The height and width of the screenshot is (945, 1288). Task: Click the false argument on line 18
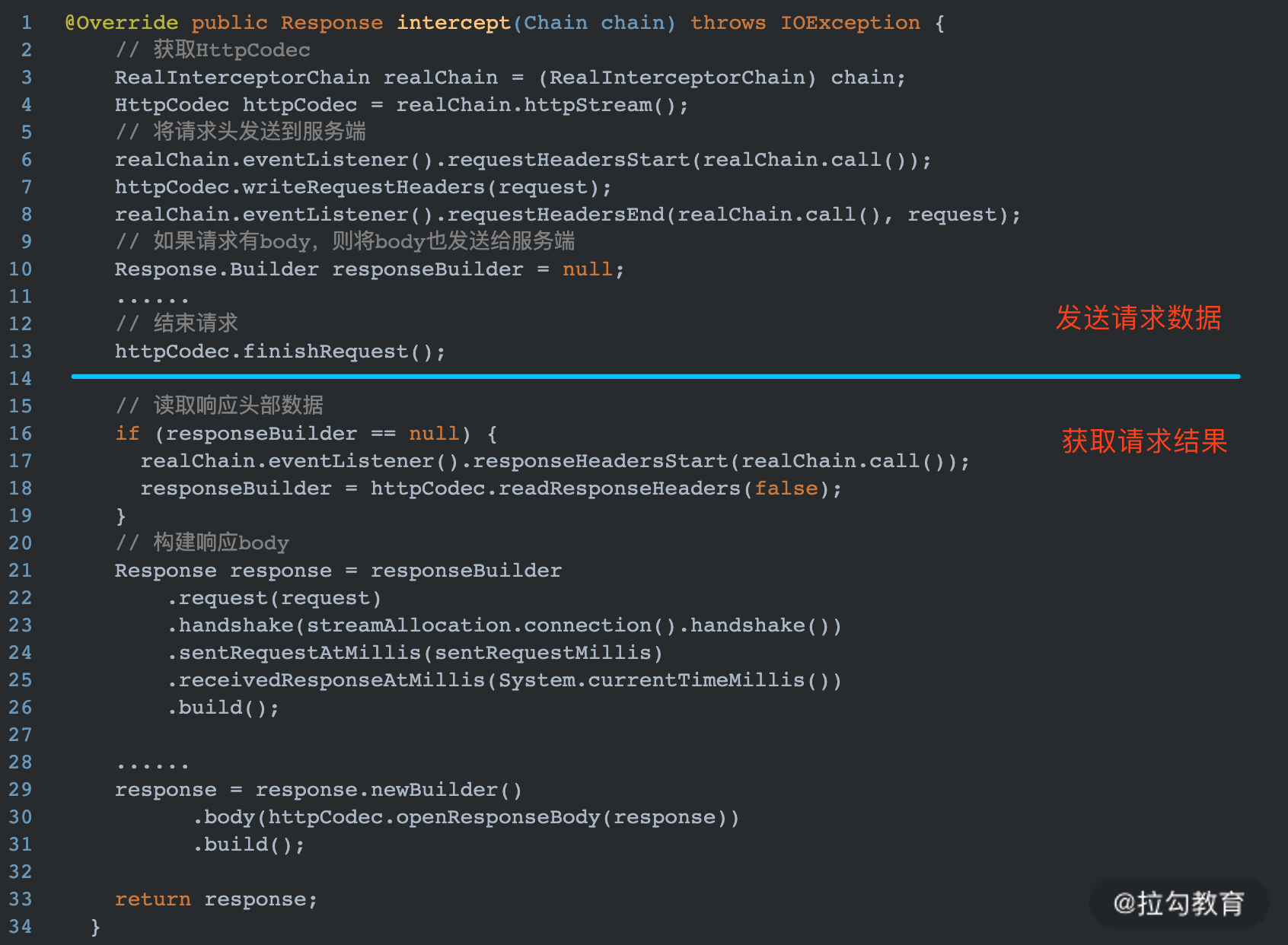tap(786, 488)
